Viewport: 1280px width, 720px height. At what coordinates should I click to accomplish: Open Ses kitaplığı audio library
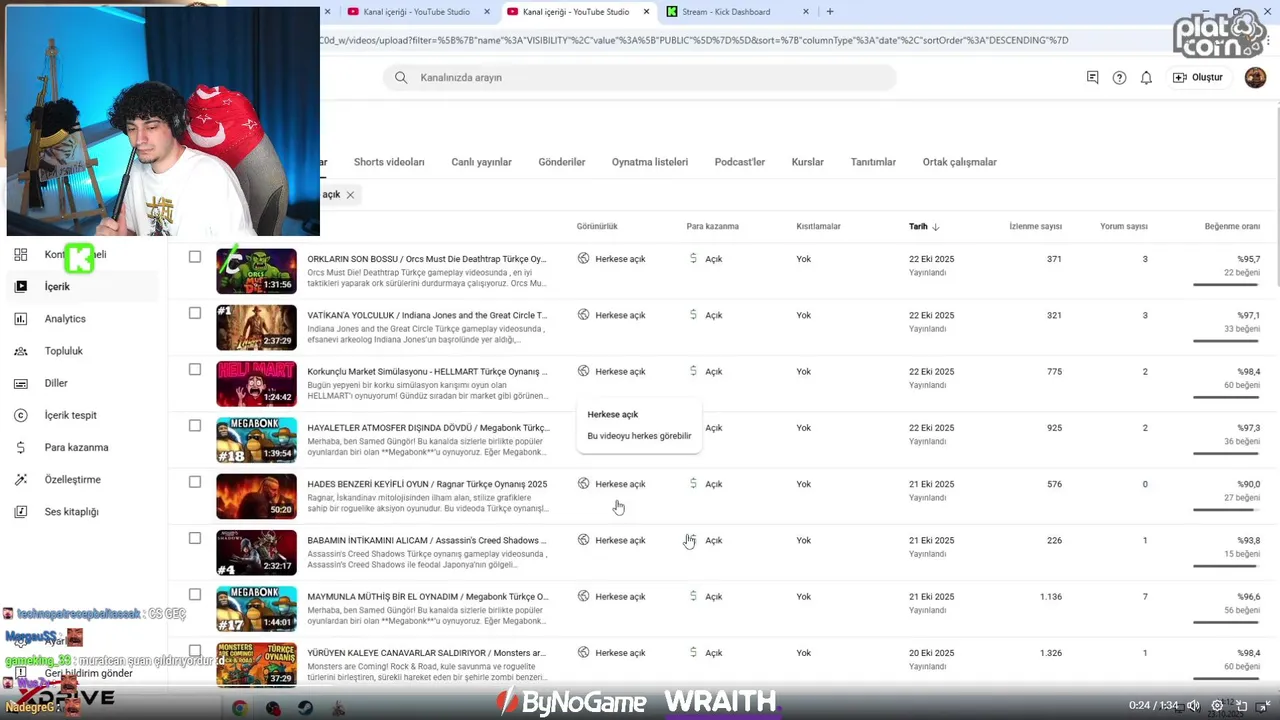click(71, 511)
